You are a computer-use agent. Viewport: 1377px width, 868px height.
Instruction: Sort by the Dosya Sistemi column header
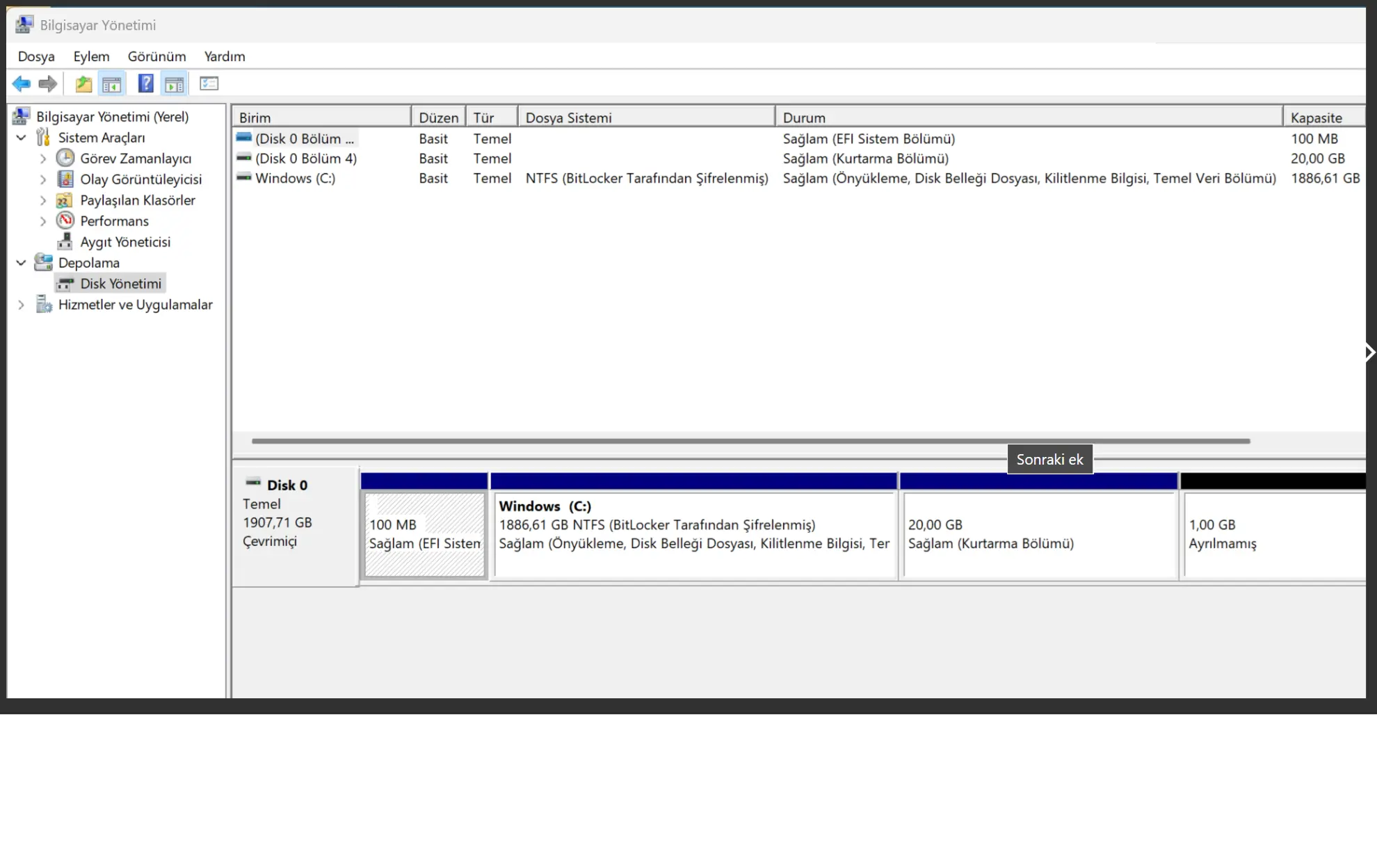point(647,118)
